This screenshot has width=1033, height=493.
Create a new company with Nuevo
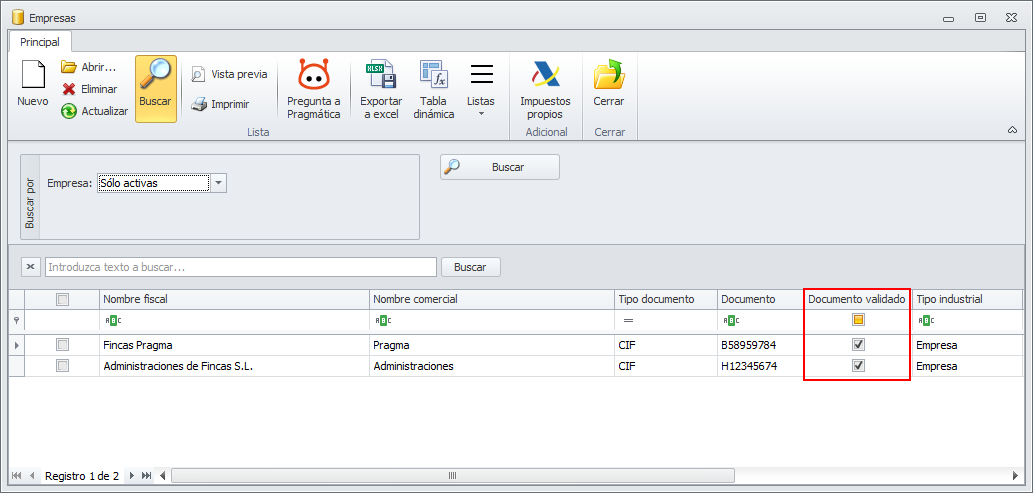(x=32, y=83)
